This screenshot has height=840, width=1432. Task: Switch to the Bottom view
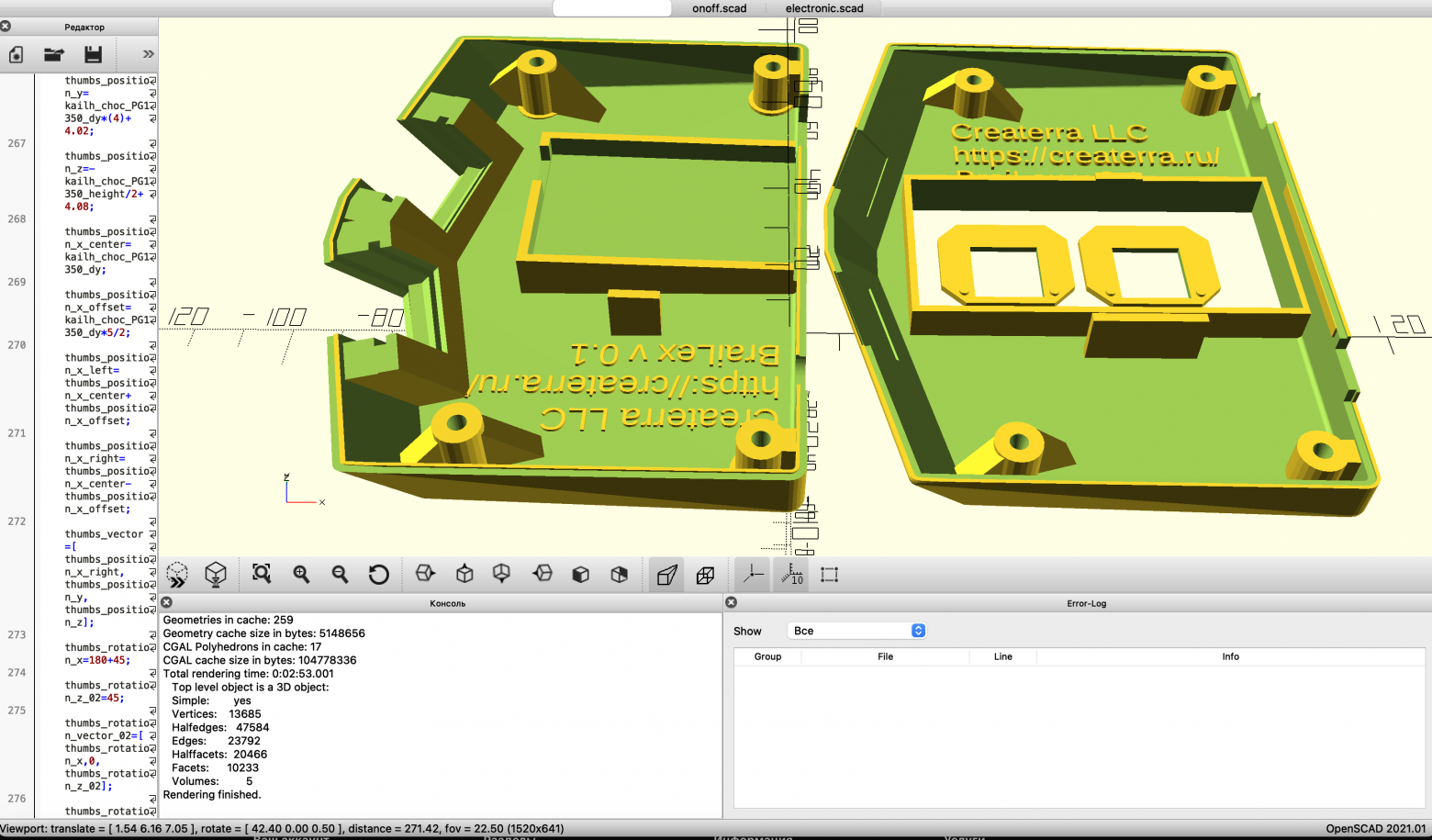point(501,574)
